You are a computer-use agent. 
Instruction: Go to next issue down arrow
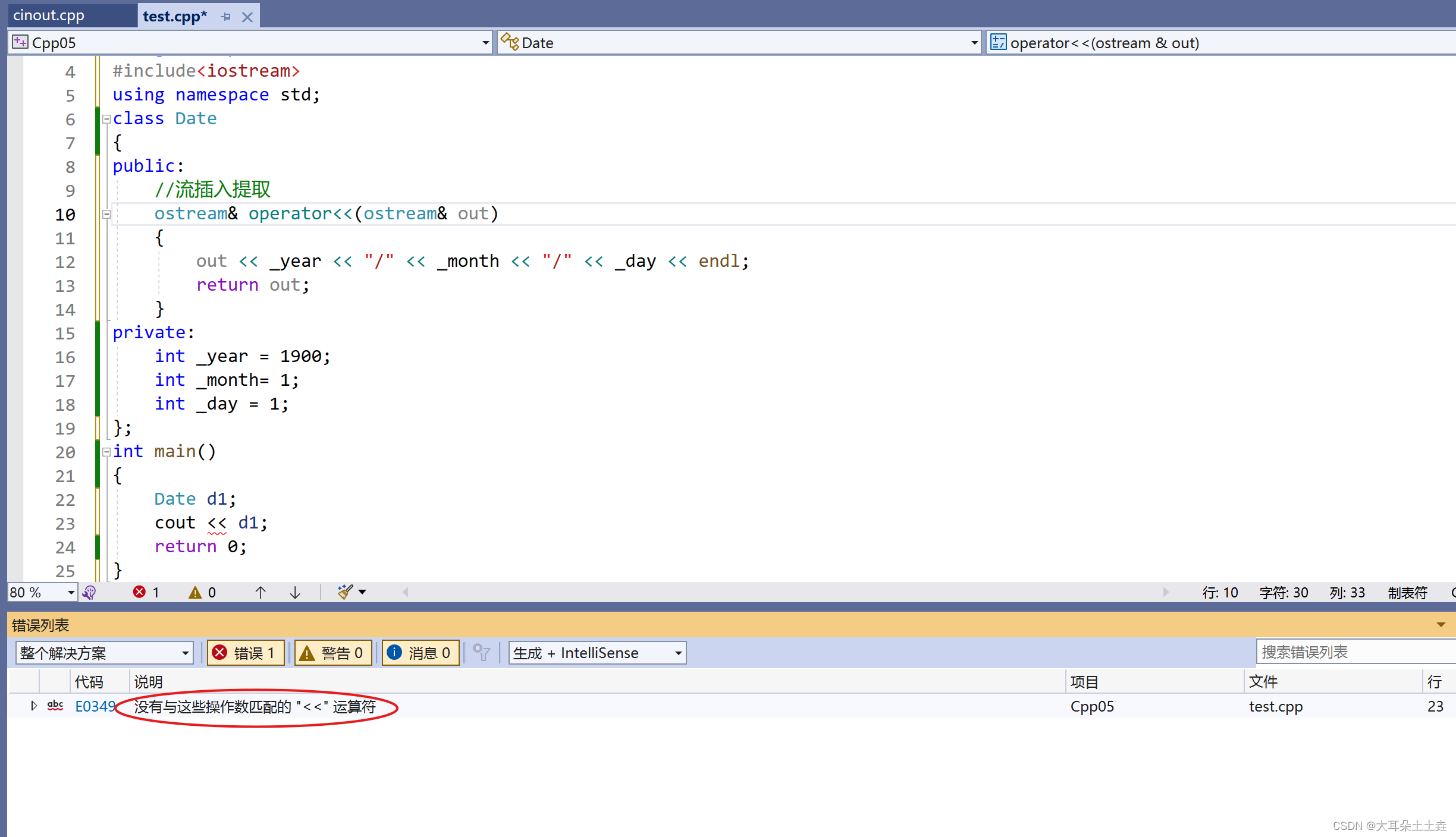[295, 592]
